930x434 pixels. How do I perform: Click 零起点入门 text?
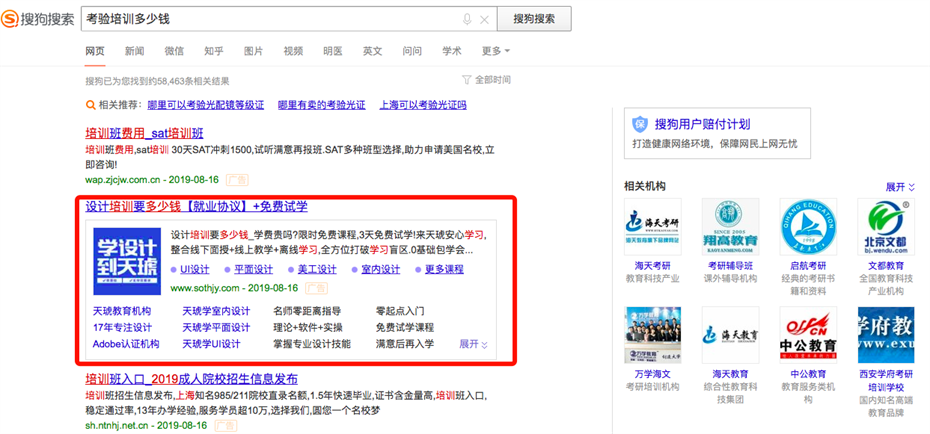400,311
